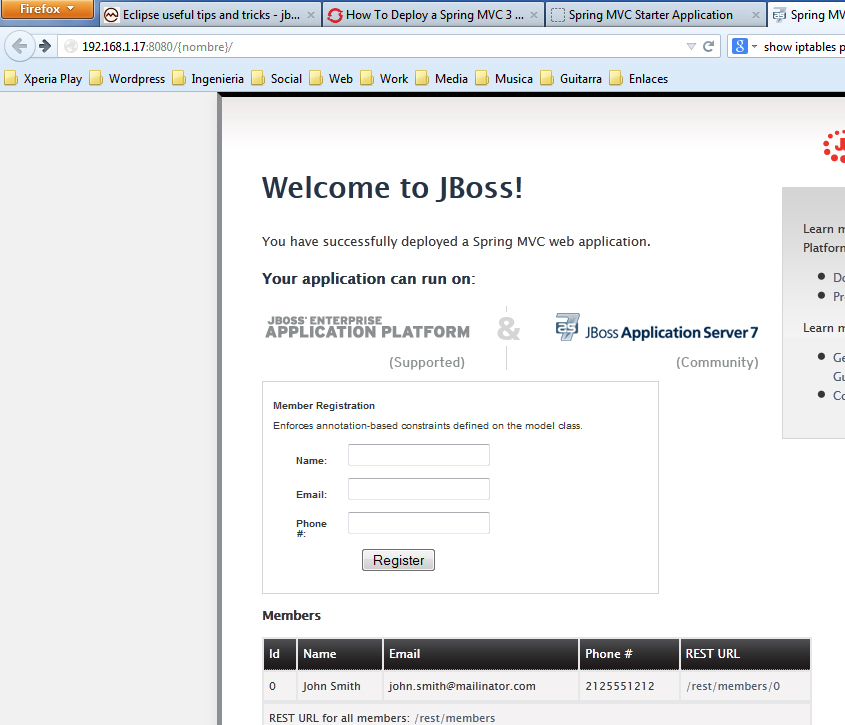Open the Work bookmark folder
This screenshot has width=845, height=725.
tap(384, 79)
